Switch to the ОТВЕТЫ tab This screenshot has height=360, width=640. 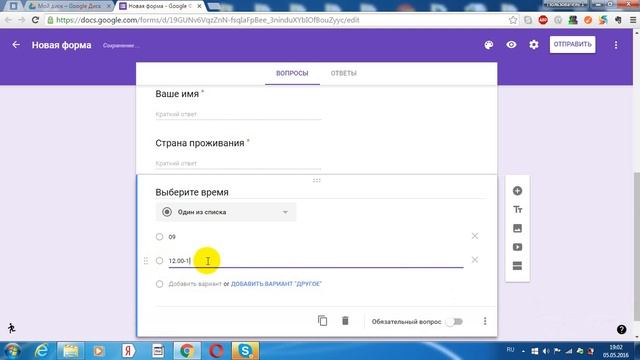coord(343,73)
